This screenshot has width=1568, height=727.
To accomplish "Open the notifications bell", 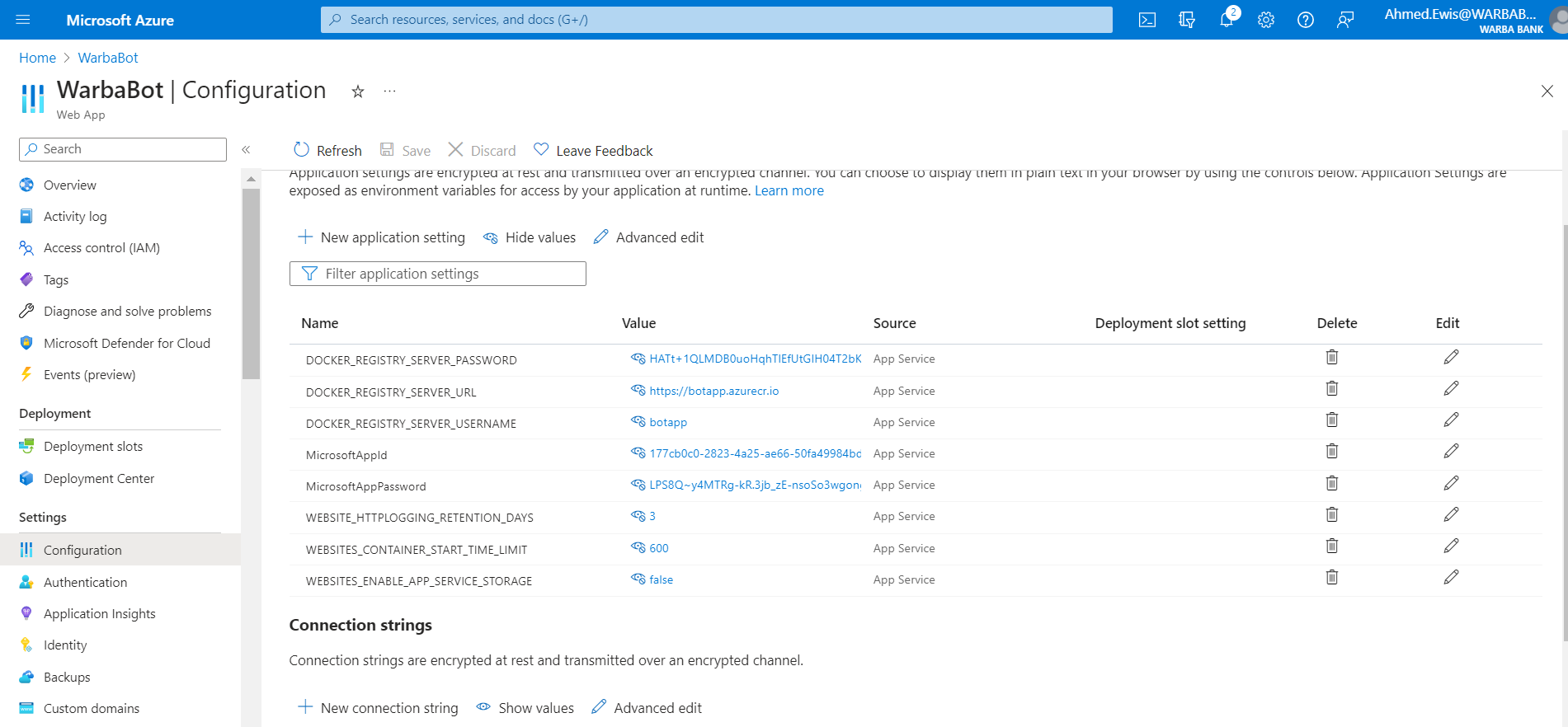I will (x=1227, y=20).
